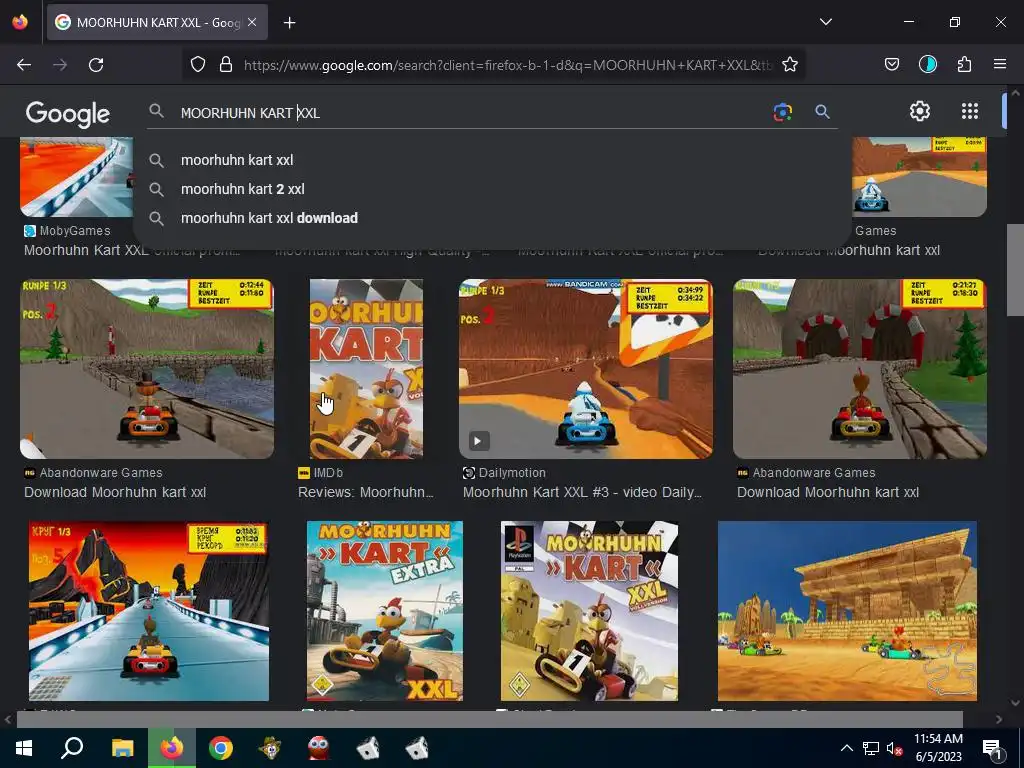The image size is (1024, 768).
Task: Go back to the previous page
Action: 24,65
